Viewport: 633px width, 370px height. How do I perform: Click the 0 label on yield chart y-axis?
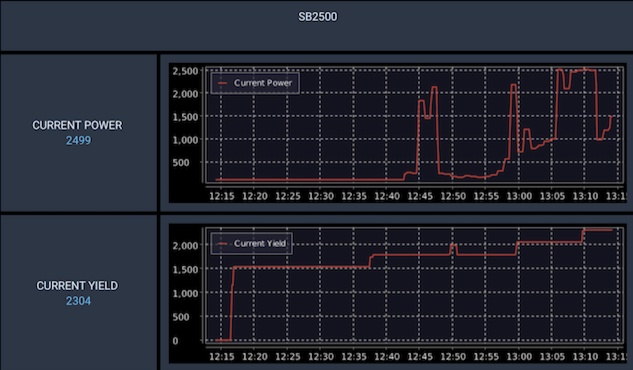click(176, 341)
